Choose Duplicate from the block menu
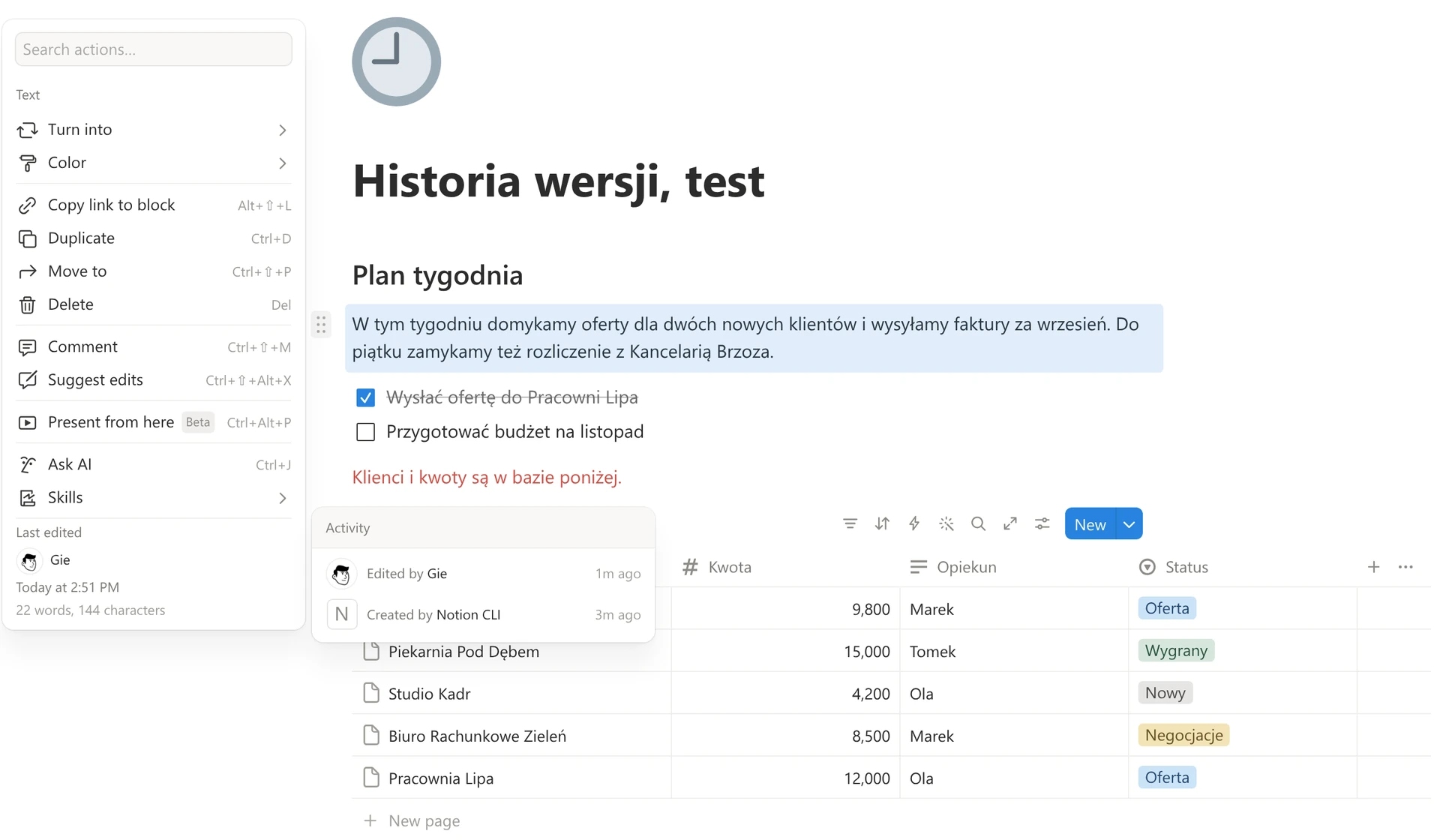 point(153,238)
